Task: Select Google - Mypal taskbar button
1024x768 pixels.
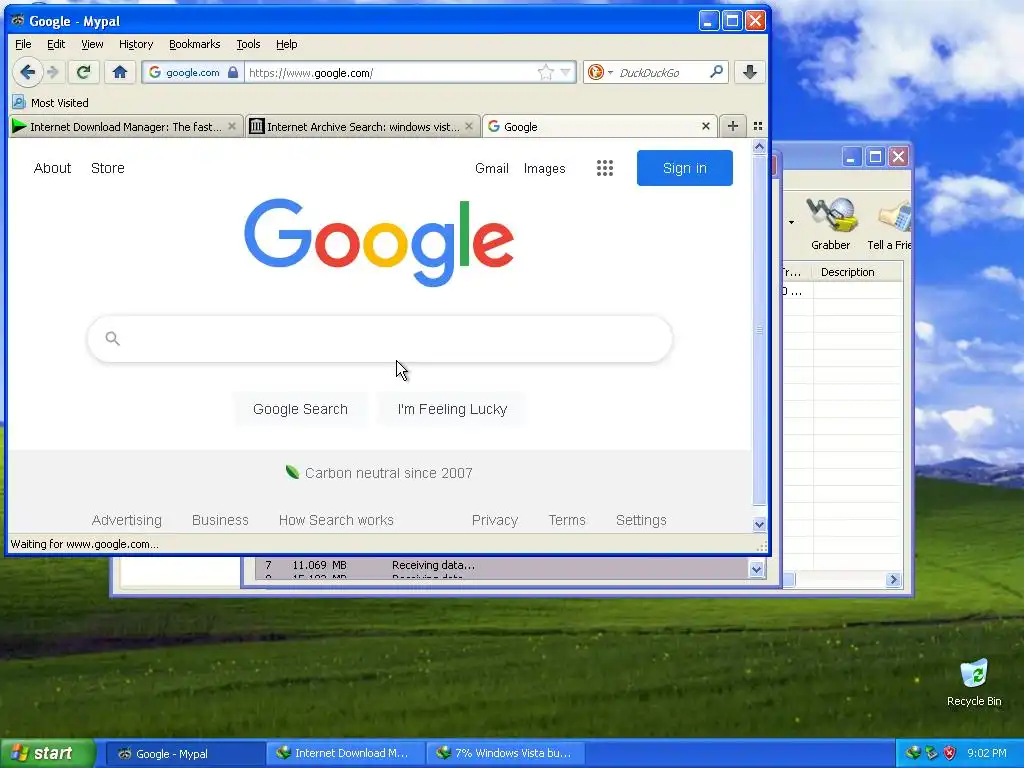Action: [x=184, y=754]
